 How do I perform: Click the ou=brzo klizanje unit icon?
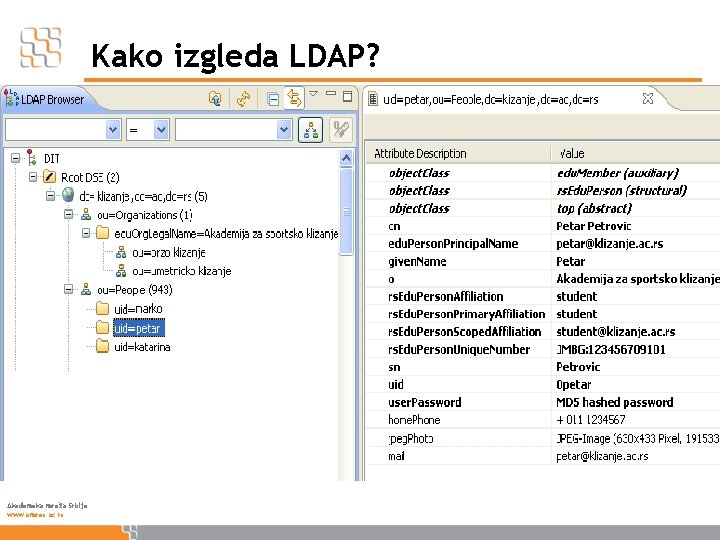(121, 252)
